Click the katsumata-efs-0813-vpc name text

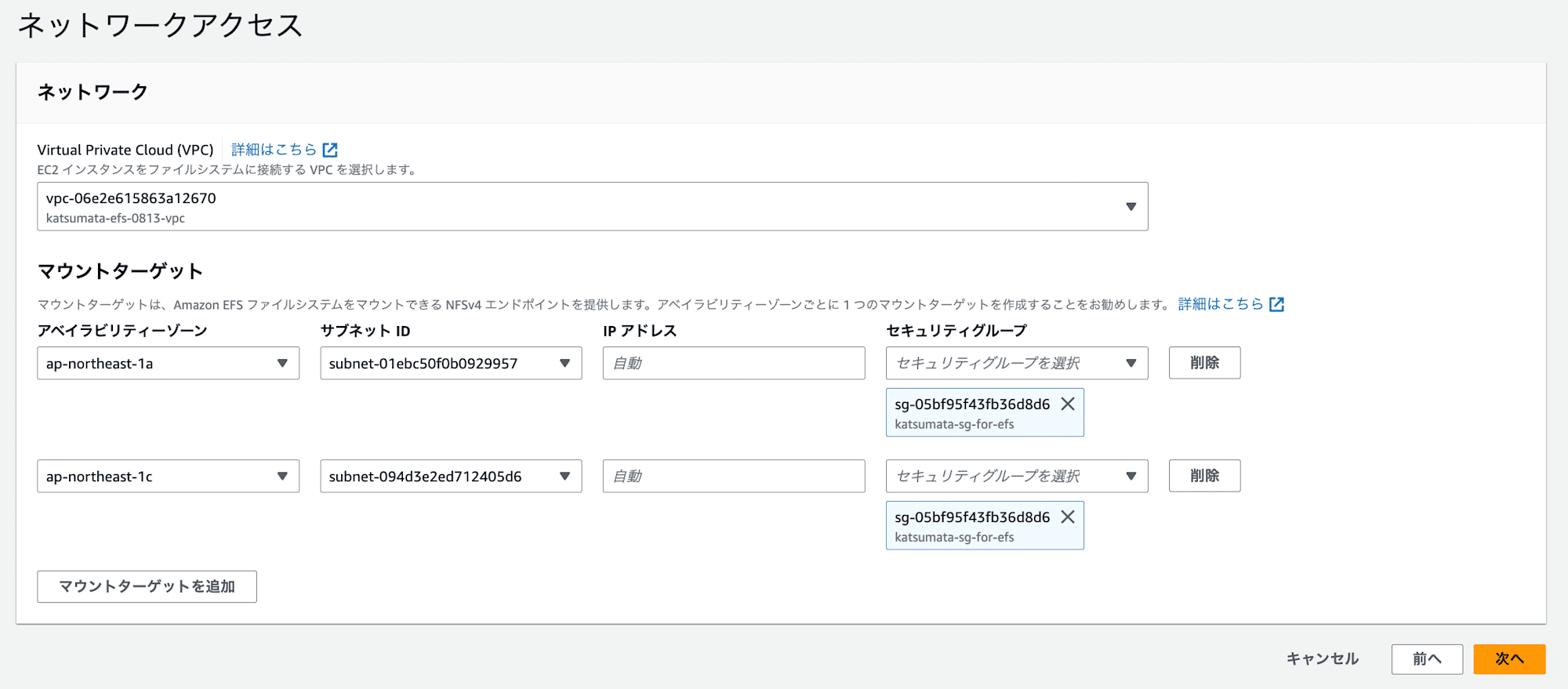coord(115,218)
